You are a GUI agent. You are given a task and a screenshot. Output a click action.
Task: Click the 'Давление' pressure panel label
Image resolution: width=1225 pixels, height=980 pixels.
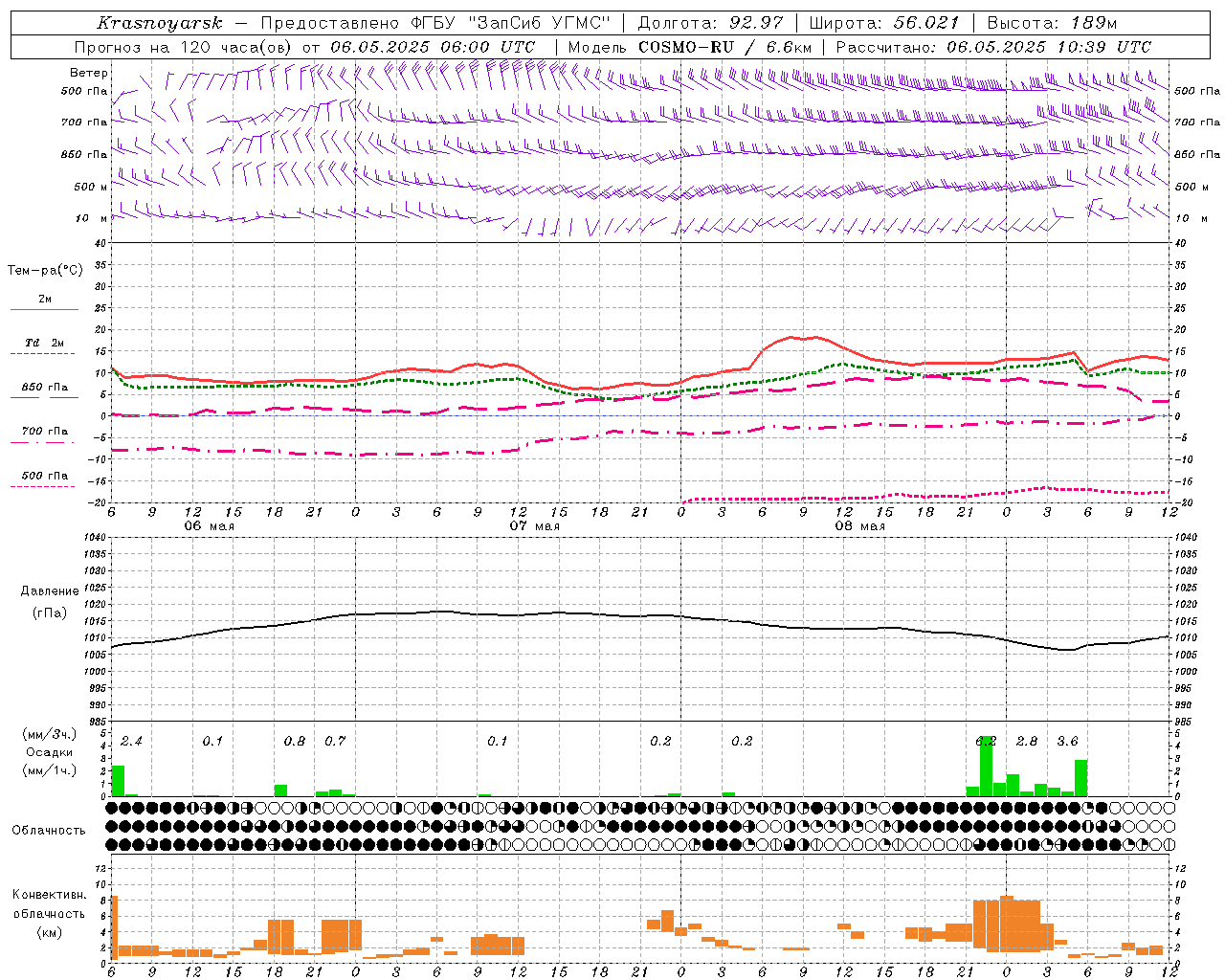(x=49, y=591)
